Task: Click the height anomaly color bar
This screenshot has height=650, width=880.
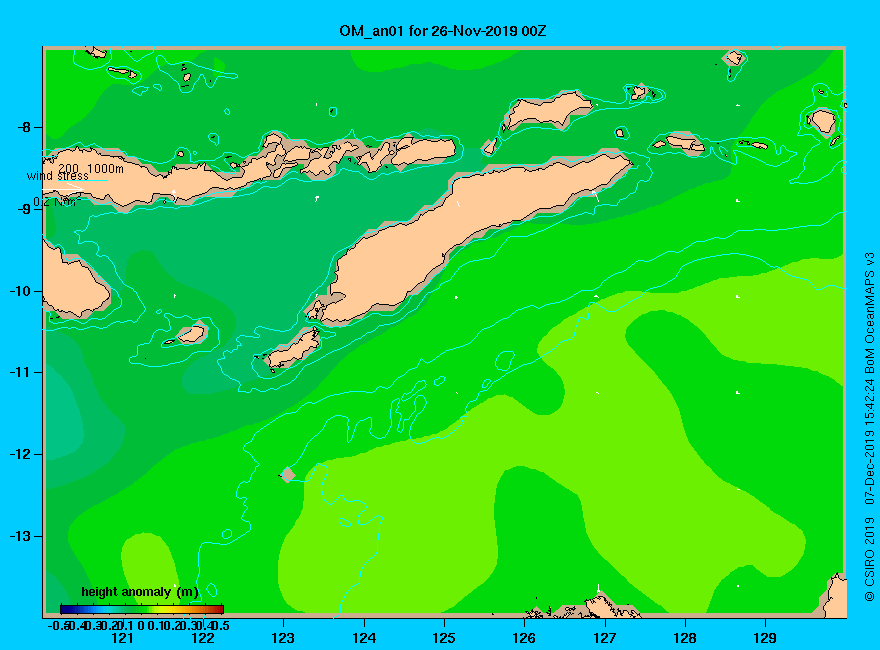Action: pyautogui.click(x=142, y=609)
